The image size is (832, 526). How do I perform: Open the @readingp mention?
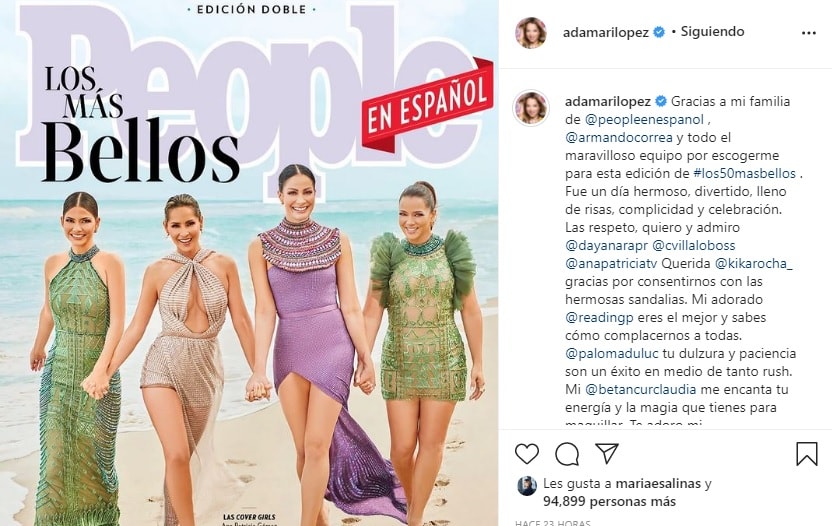point(600,318)
